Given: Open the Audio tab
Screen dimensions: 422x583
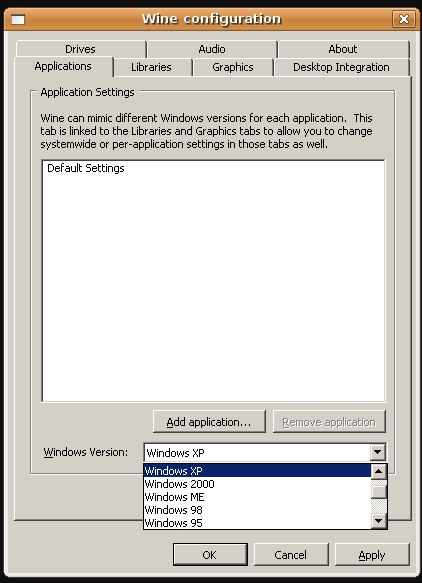Looking at the screenshot, I should [x=212, y=49].
